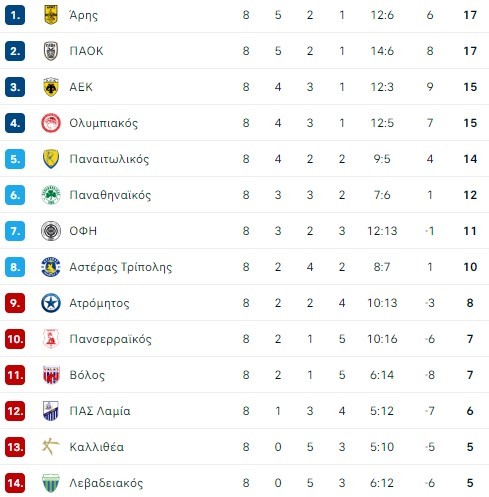
Task: Select the light blue rank 5 badge
Action: point(15,159)
